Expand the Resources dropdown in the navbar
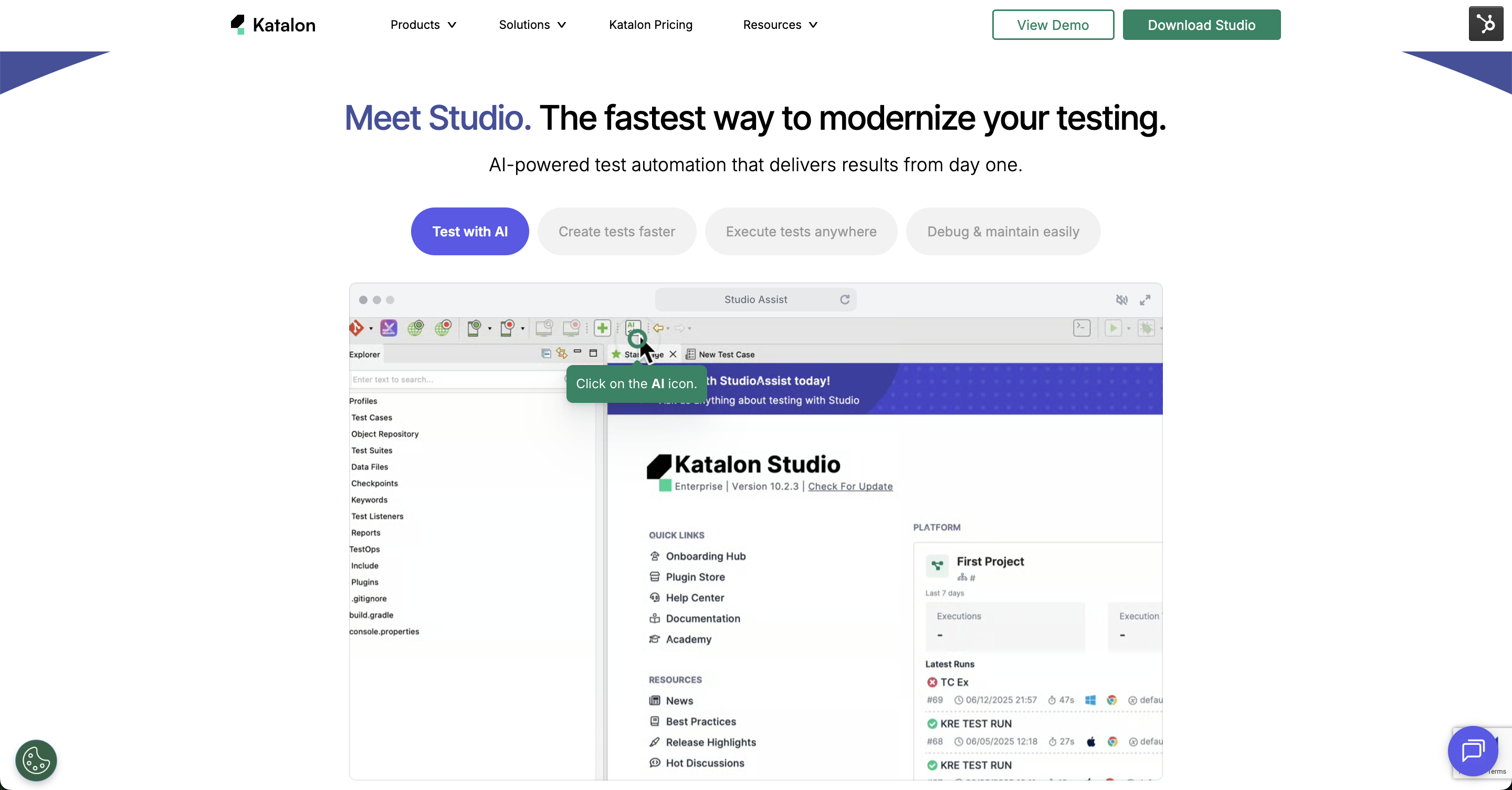The height and width of the screenshot is (790, 1512). tap(780, 25)
